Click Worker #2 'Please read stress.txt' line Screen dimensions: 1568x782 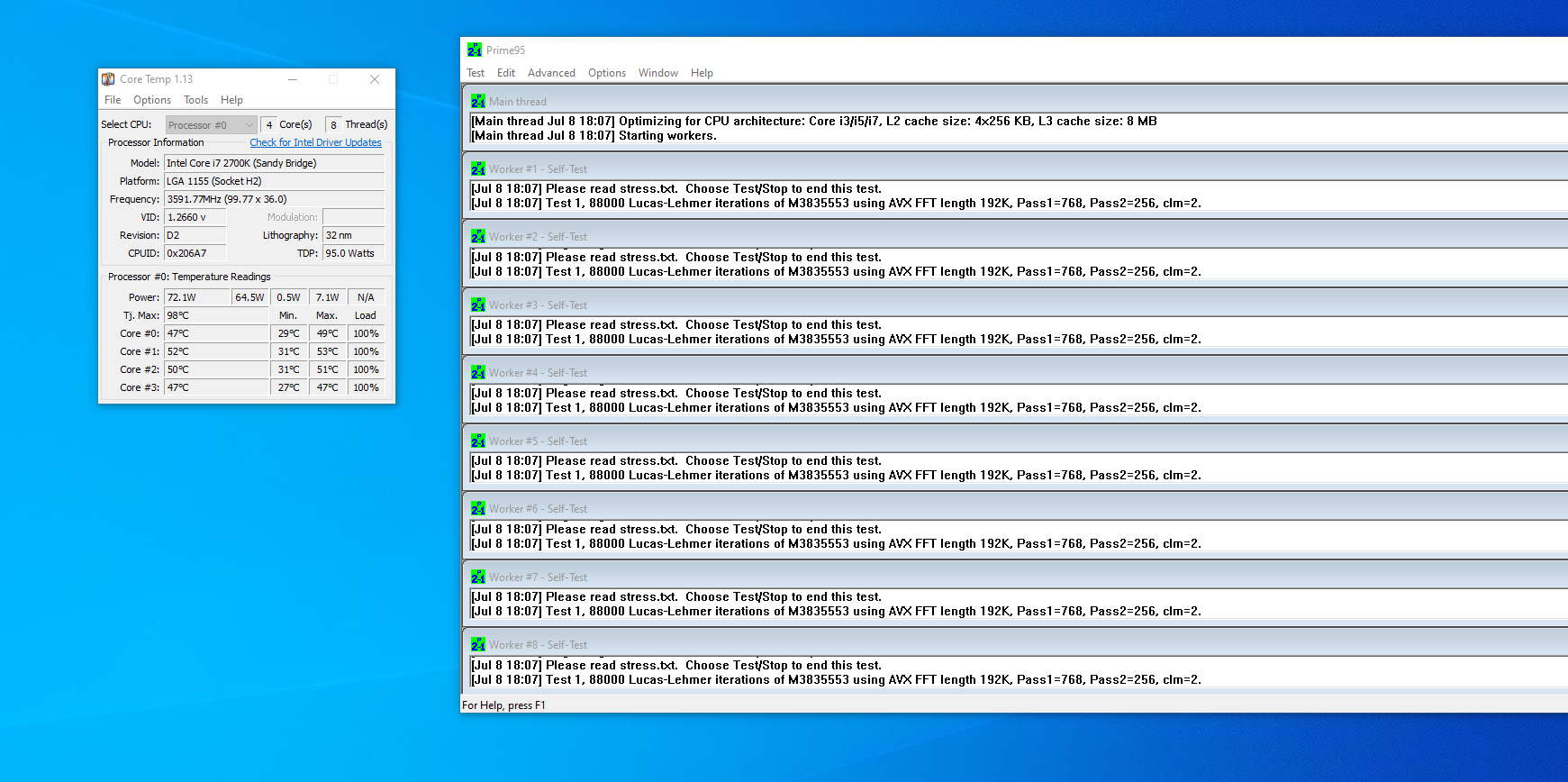click(676, 258)
